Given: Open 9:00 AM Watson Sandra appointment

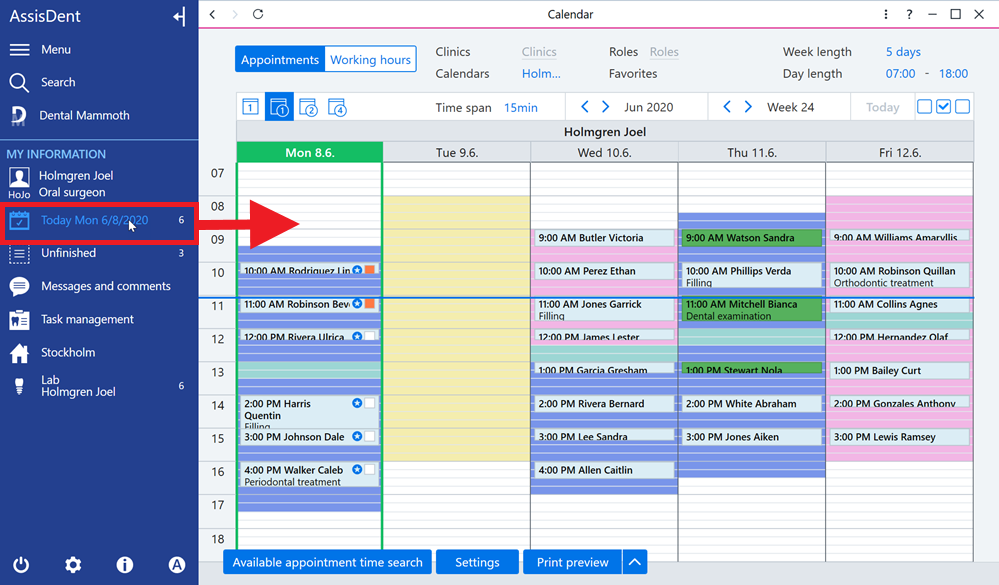Looking at the screenshot, I should (752, 238).
